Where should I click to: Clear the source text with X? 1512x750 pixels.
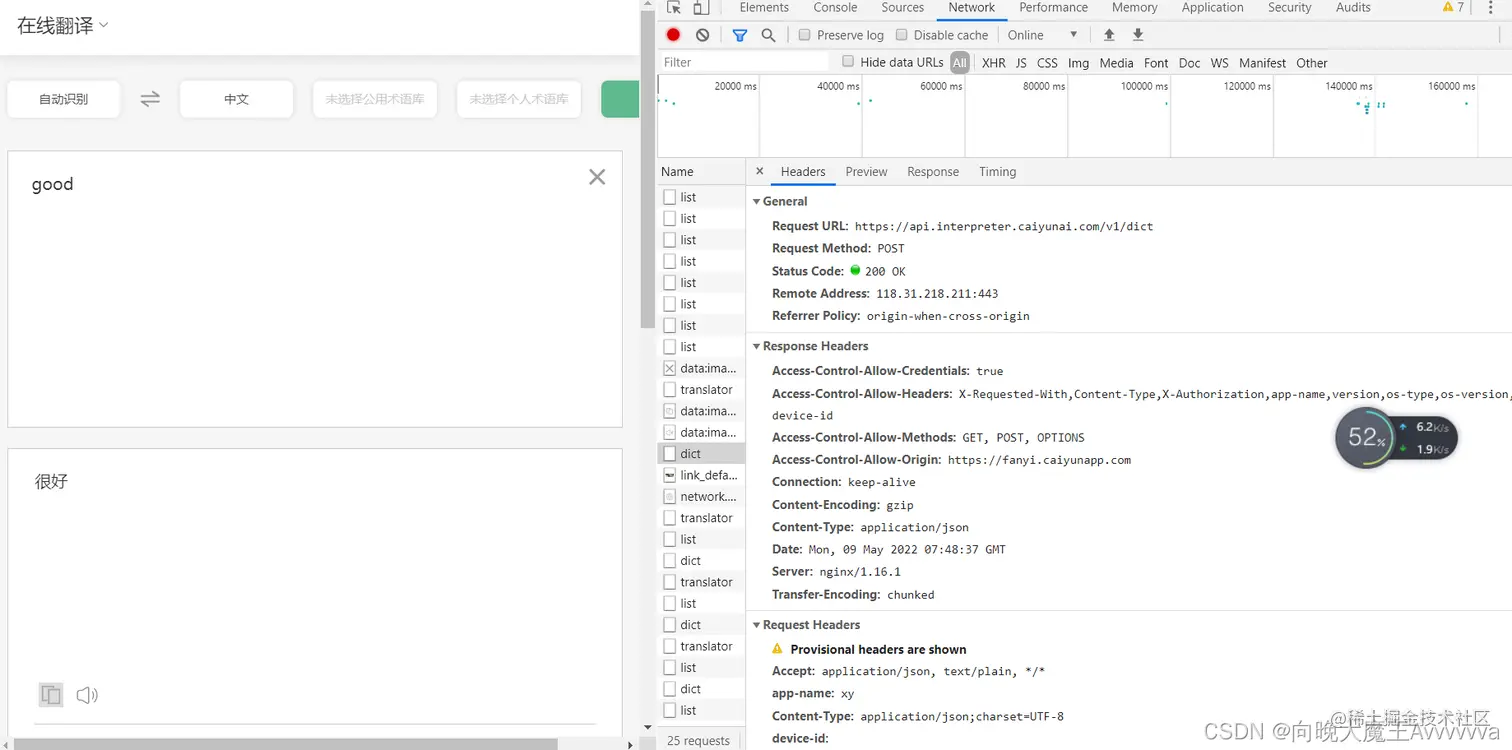(x=597, y=177)
